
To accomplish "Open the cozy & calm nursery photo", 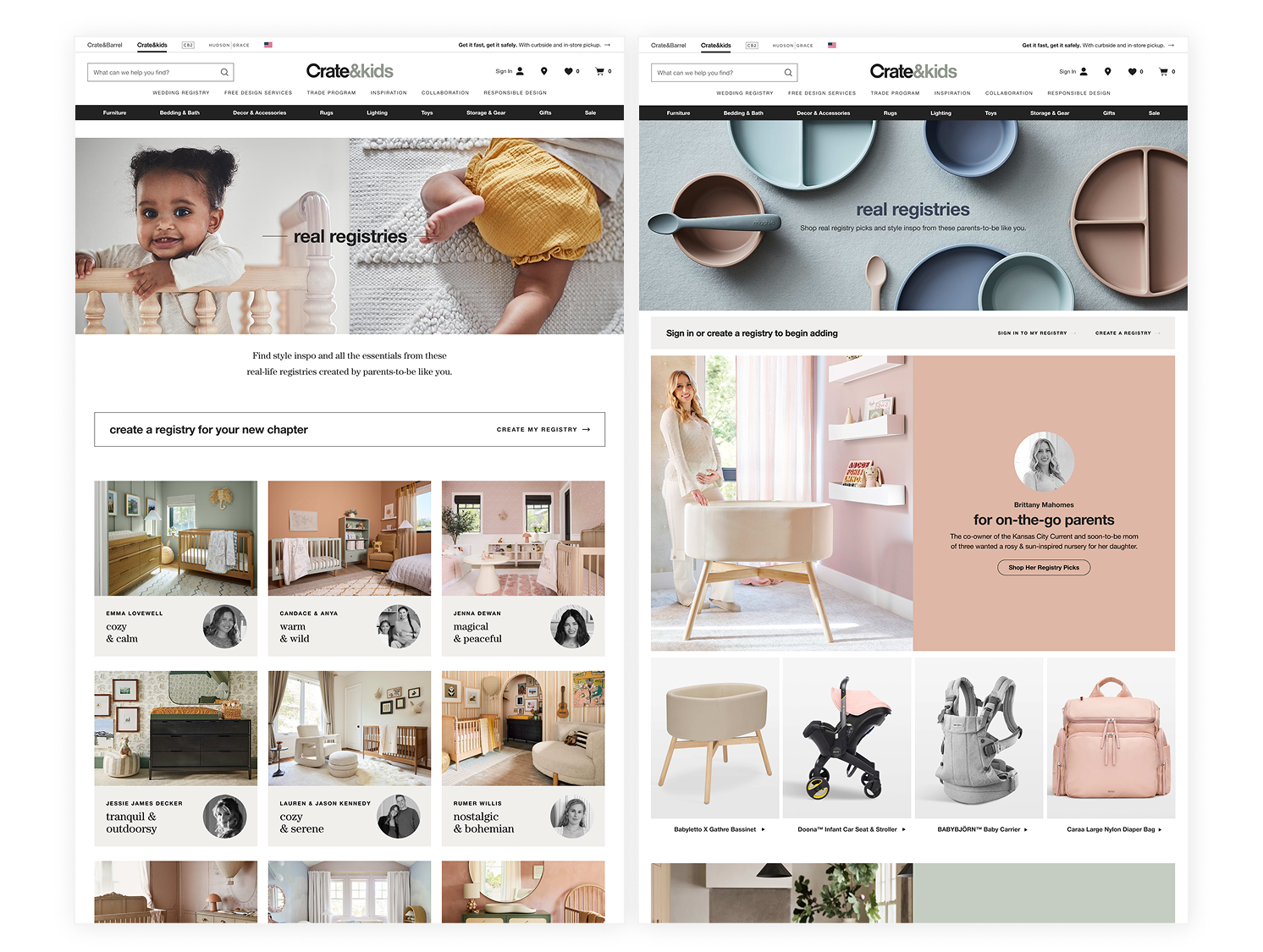I will coord(175,538).
